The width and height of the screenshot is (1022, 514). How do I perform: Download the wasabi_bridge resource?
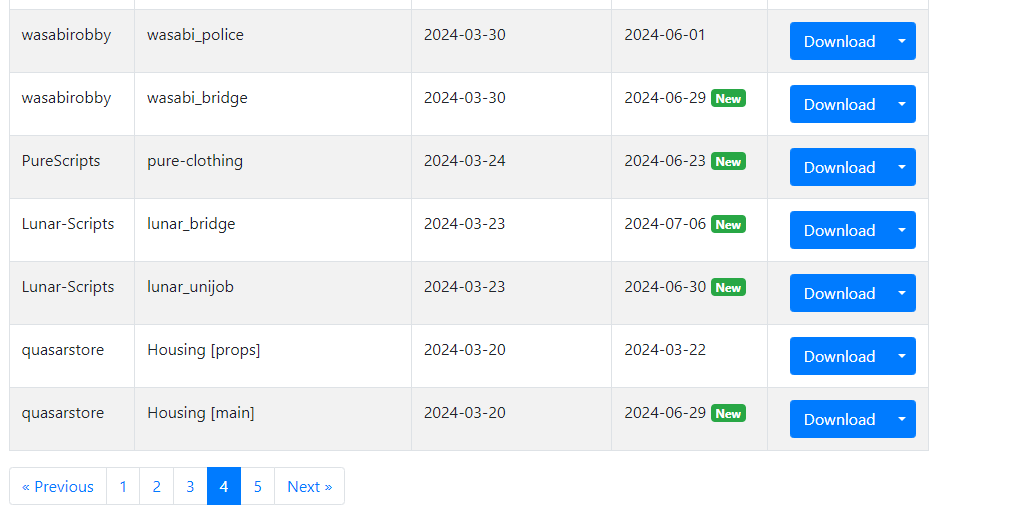[x=839, y=104]
